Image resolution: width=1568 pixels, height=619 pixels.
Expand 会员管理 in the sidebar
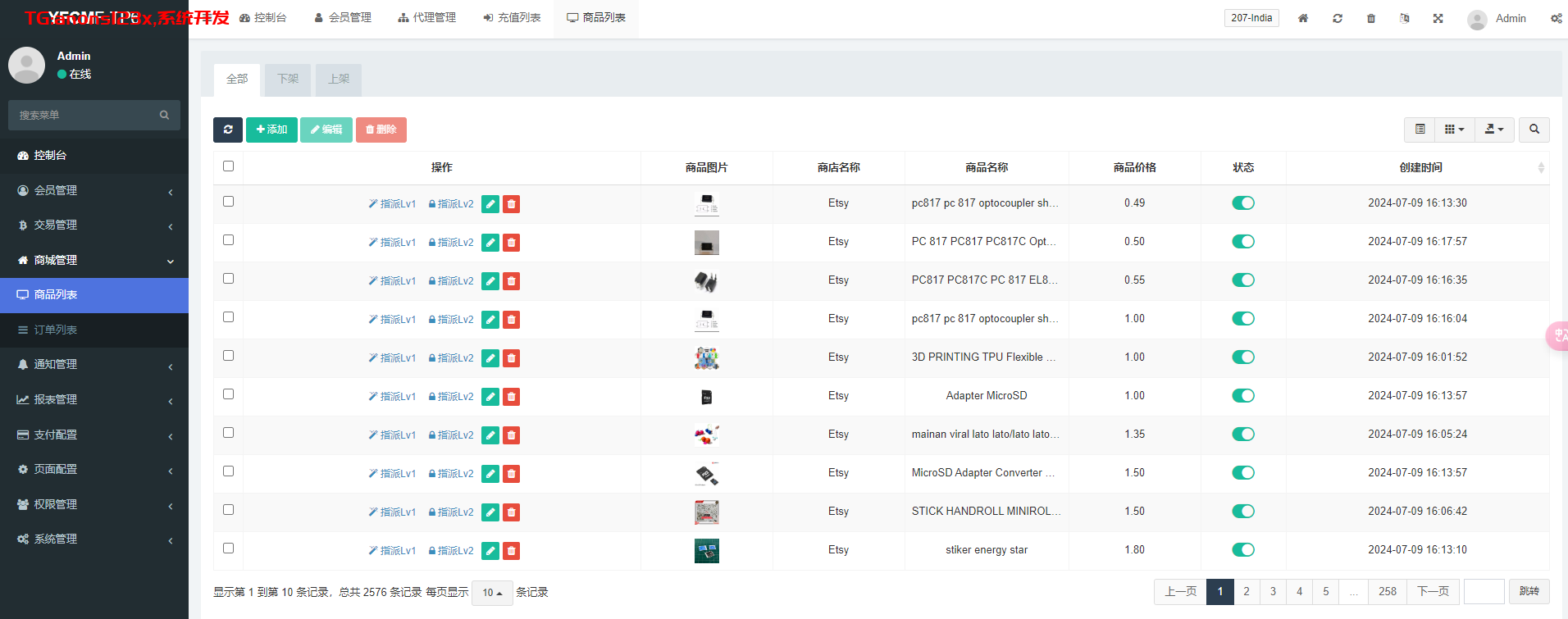click(x=94, y=190)
